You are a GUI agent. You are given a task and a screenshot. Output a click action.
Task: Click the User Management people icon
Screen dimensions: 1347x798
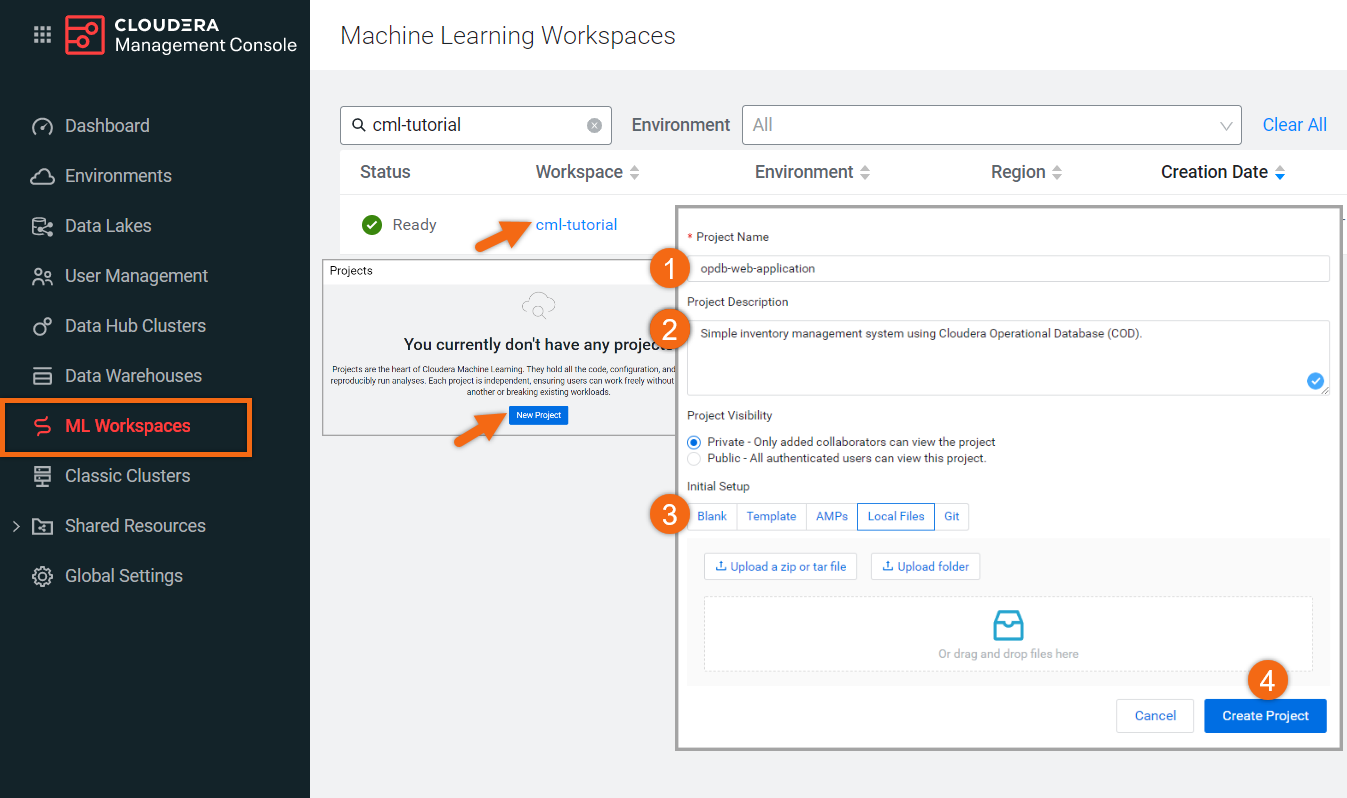pos(42,276)
